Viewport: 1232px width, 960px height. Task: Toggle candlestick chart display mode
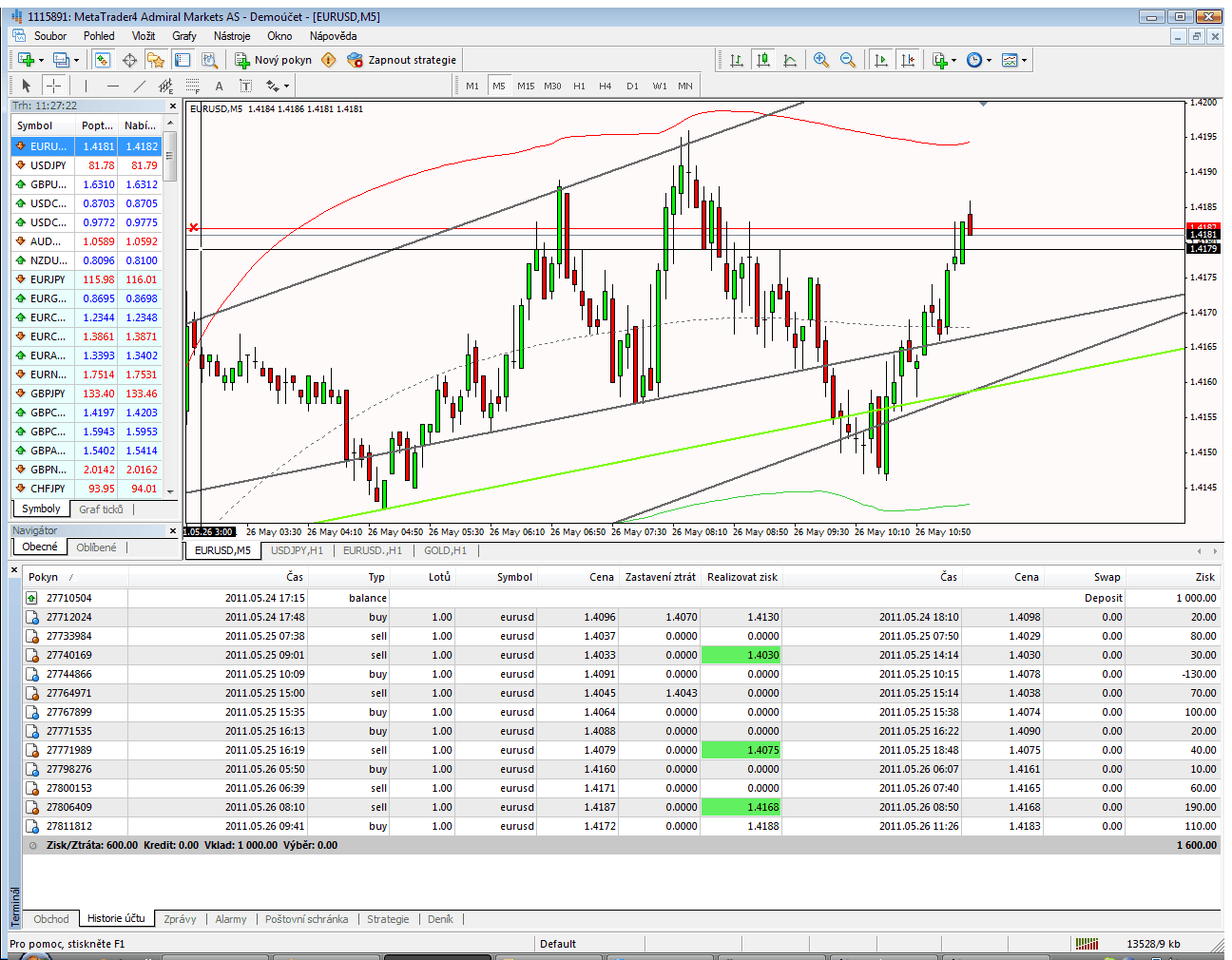click(x=762, y=60)
